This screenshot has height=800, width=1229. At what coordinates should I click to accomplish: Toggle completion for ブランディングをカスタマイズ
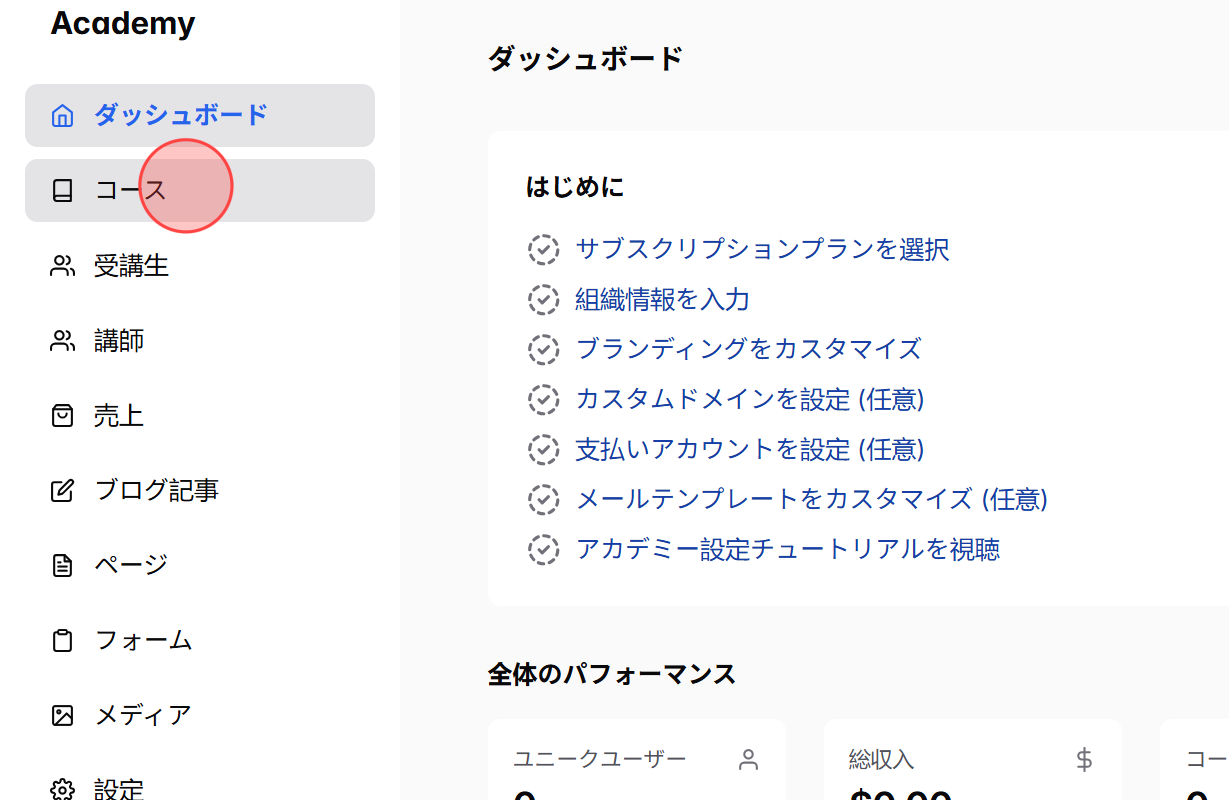[x=543, y=350]
